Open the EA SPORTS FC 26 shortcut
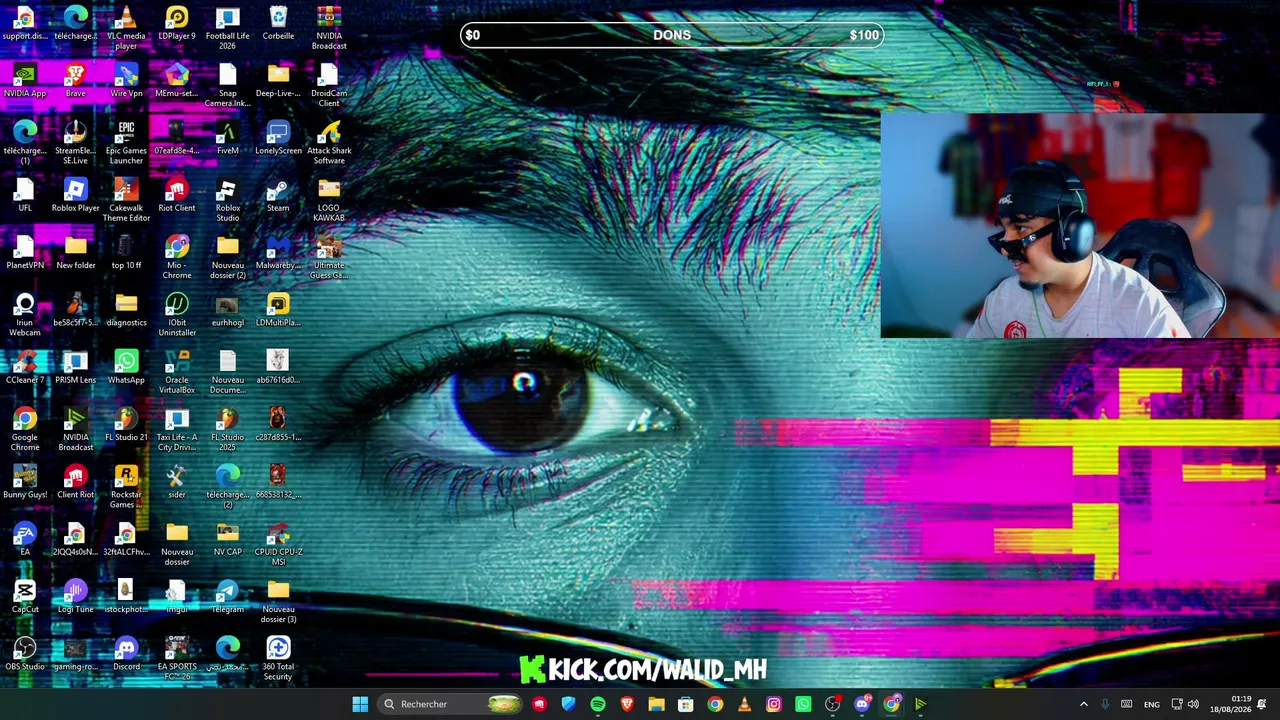Viewport: 1280px width, 720px height. point(177,658)
